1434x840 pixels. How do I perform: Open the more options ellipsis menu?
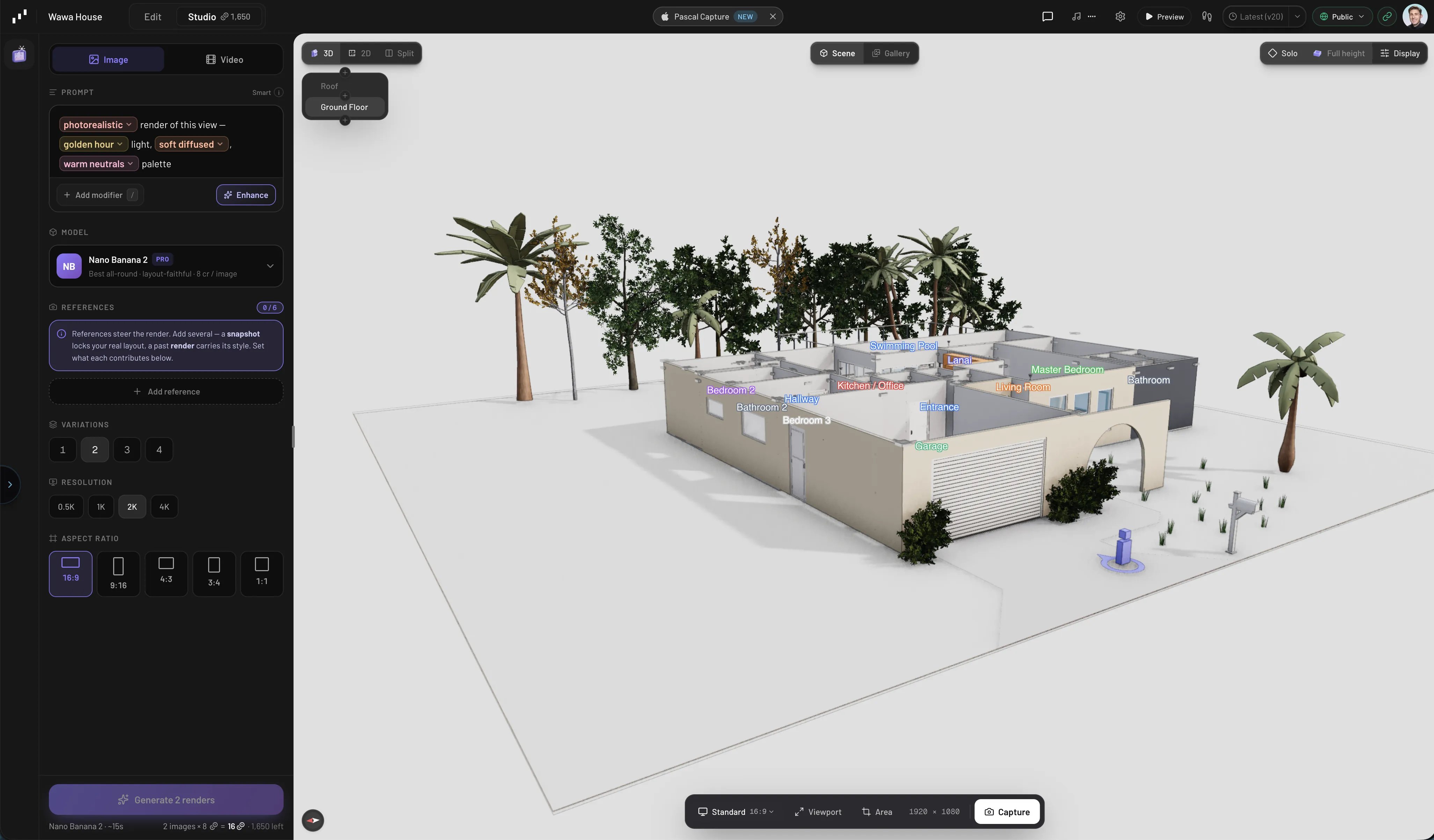(x=1091, y=16)
